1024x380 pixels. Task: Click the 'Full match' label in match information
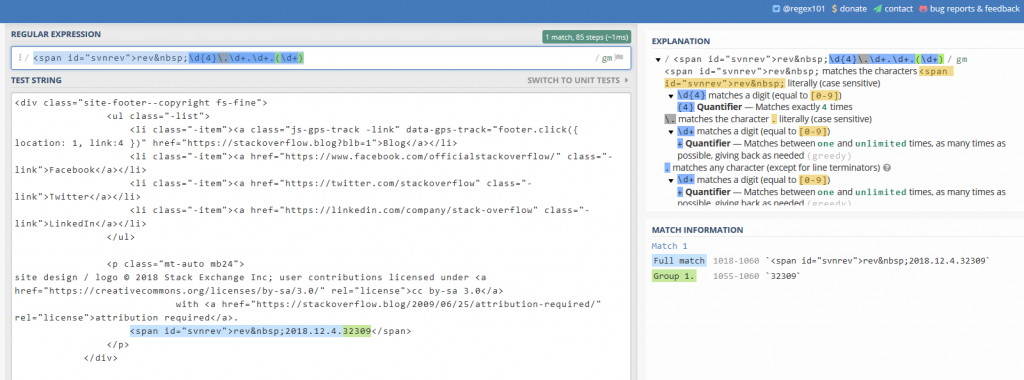click(679, 261)
